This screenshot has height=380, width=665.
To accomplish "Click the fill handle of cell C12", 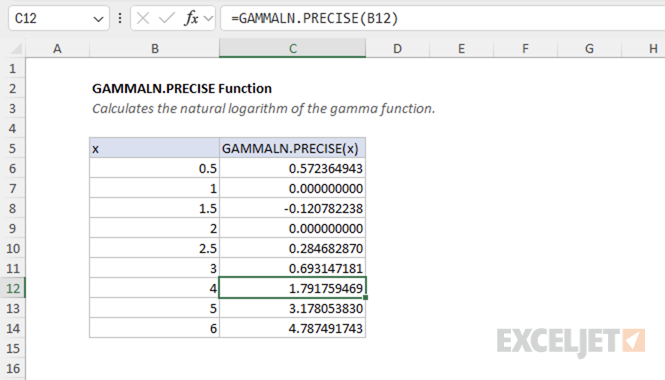I will 366,297.
